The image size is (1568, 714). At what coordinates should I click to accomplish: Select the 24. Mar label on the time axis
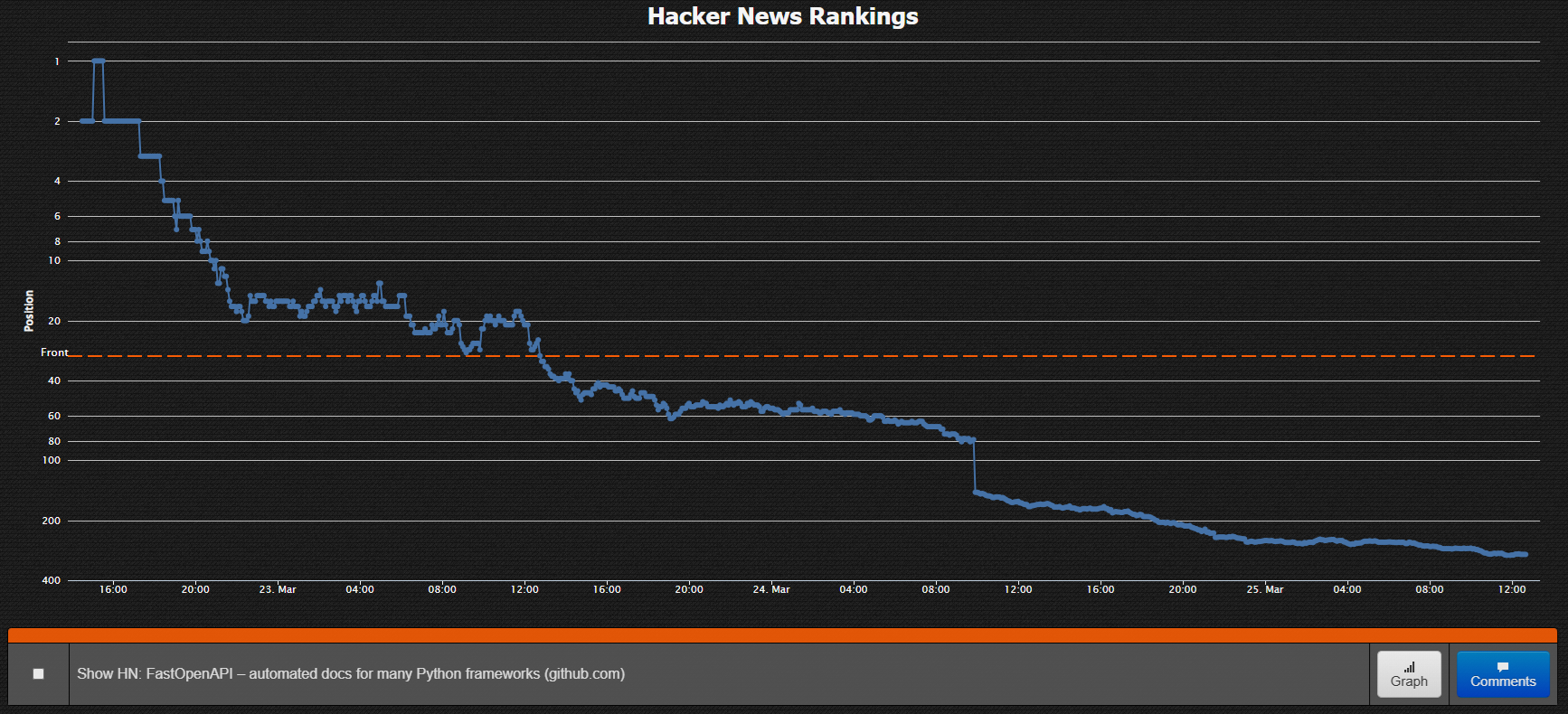click(771, 589)
